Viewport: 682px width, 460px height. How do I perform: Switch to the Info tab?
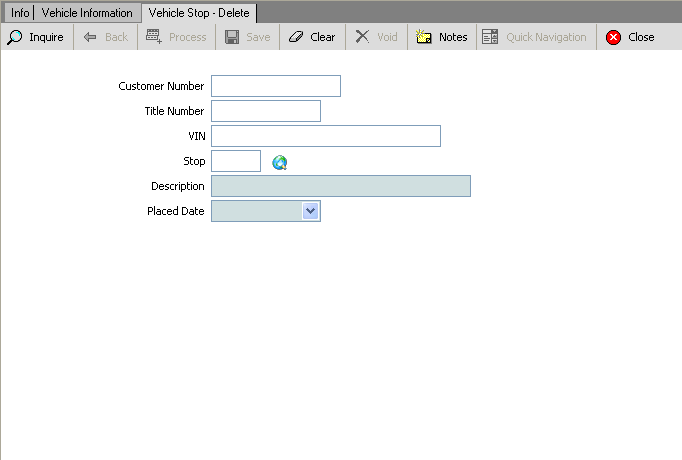[20, 13]
